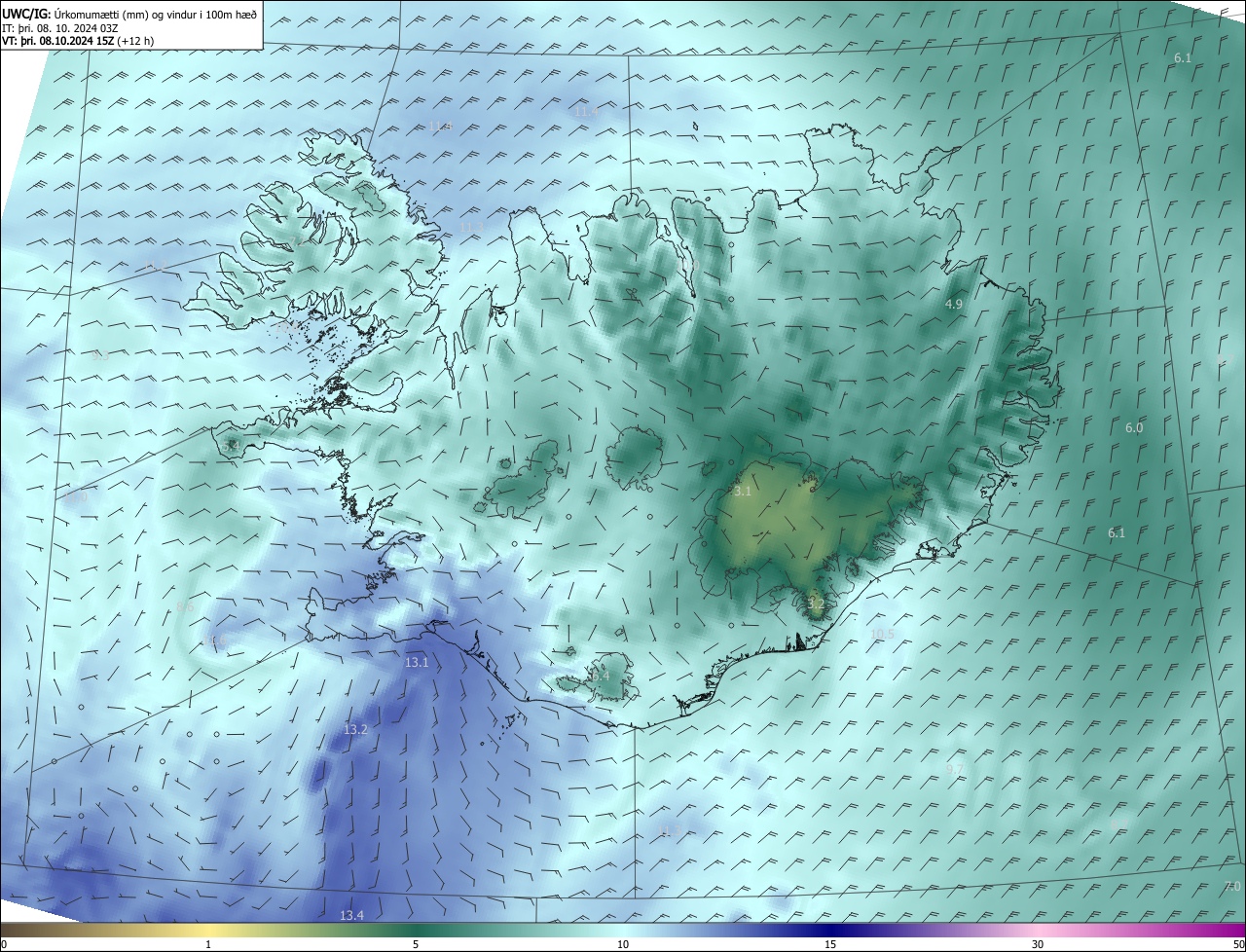Screen dimensions: 1246x952
Task: Click the colorbar tick label 30
Action: [x=1038, y=944]
